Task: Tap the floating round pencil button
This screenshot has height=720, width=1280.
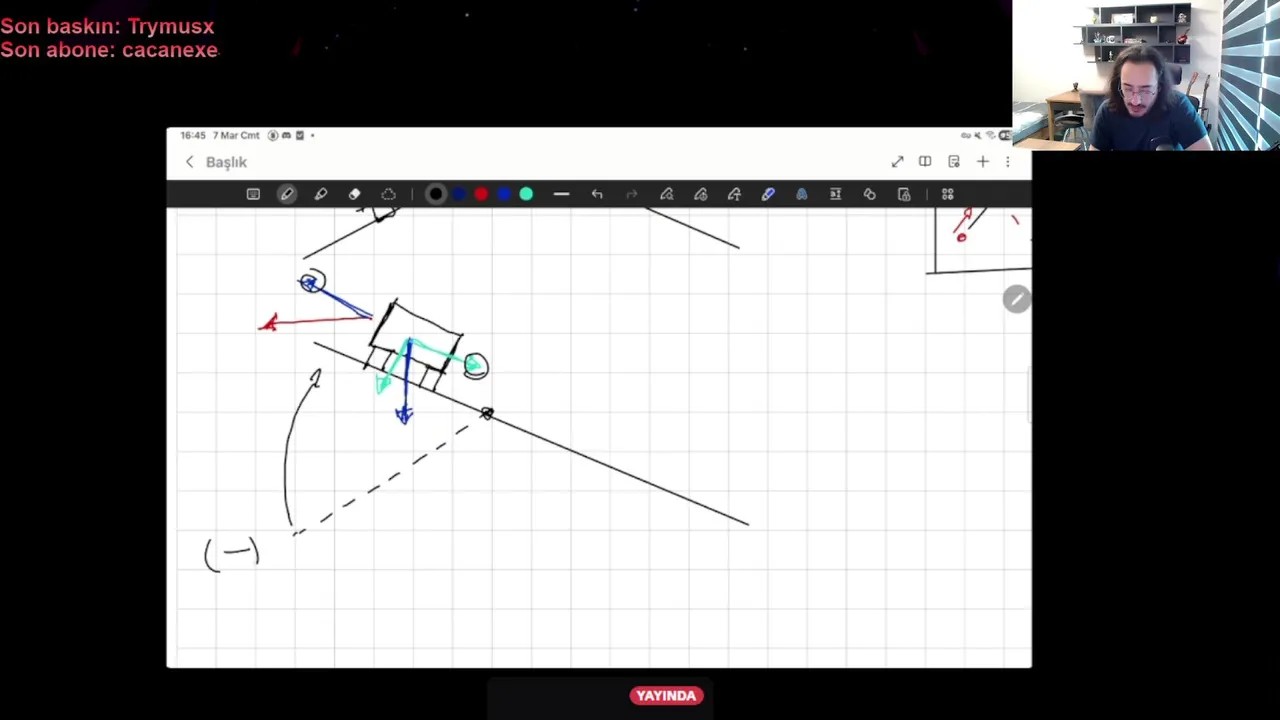Action: (1016, 299)
